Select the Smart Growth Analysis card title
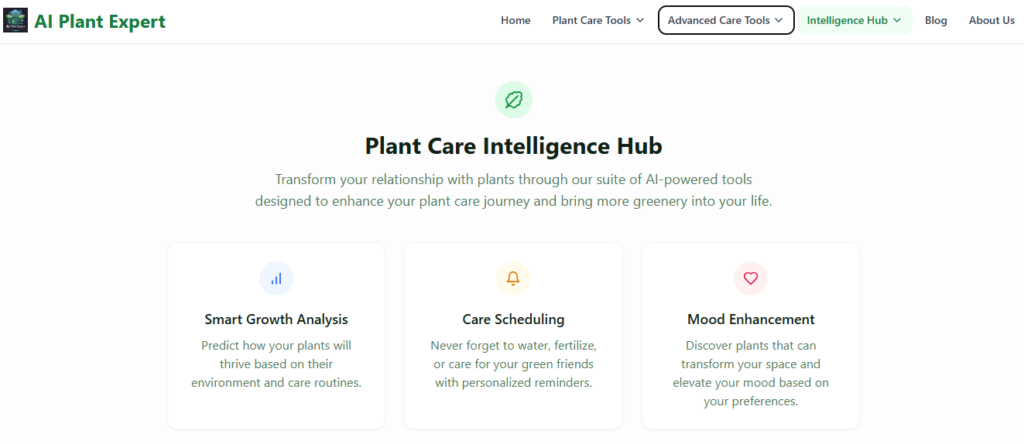1024x444 pixels. coord(276,320)
